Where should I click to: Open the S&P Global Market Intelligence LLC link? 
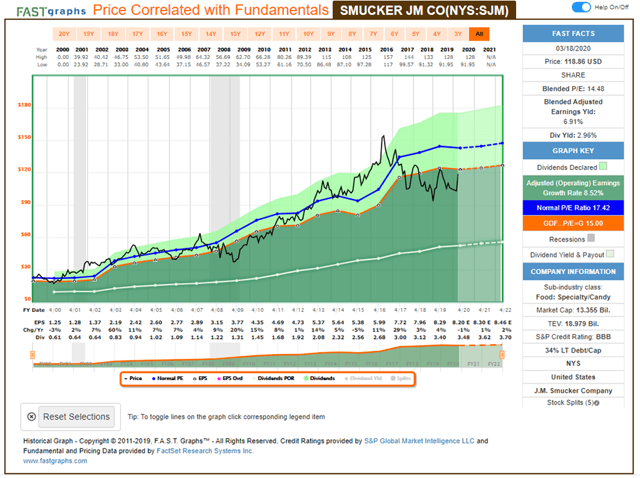coord(420,442)
